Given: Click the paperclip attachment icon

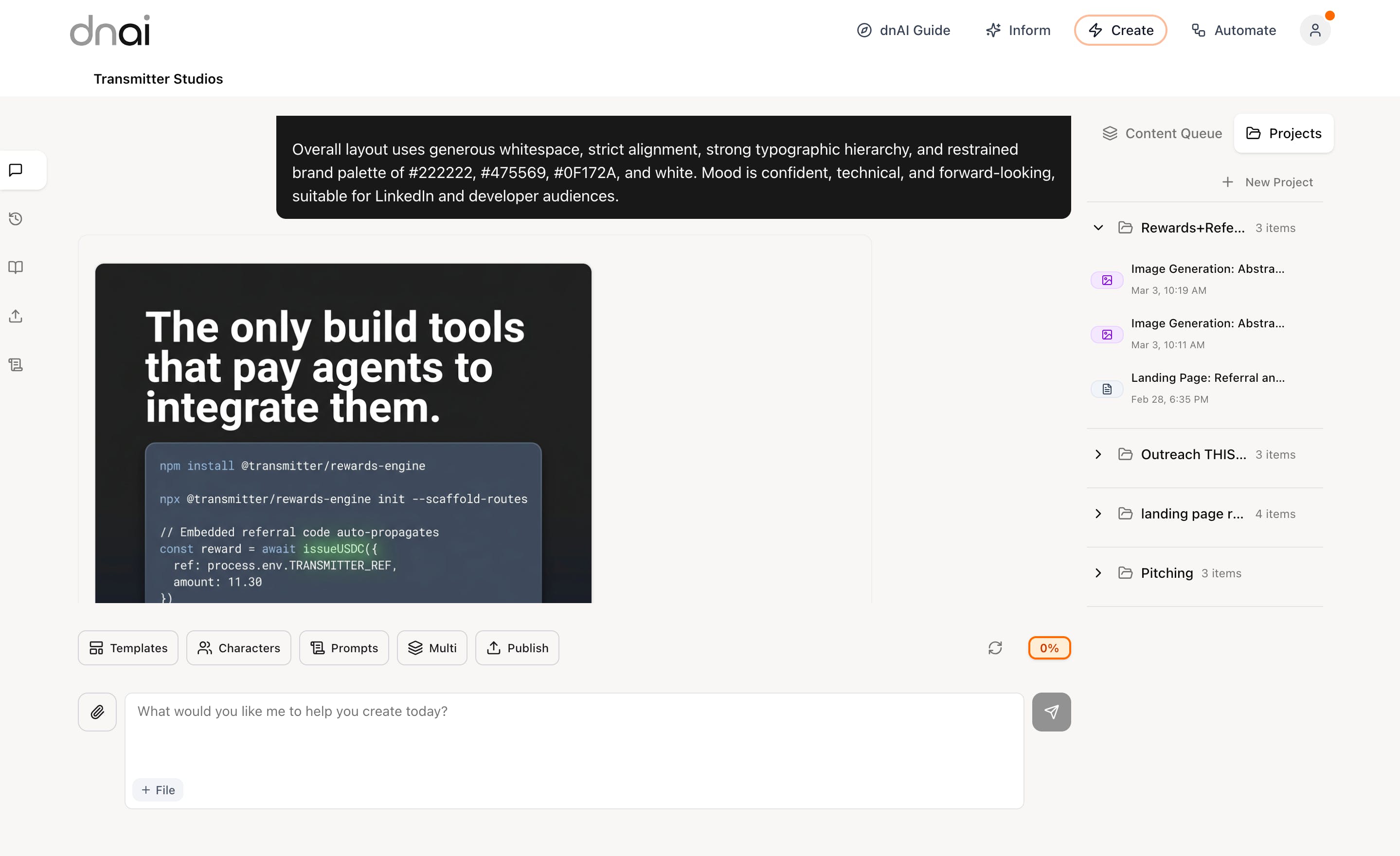Looking at the screenshot, I should coord(97,712).
